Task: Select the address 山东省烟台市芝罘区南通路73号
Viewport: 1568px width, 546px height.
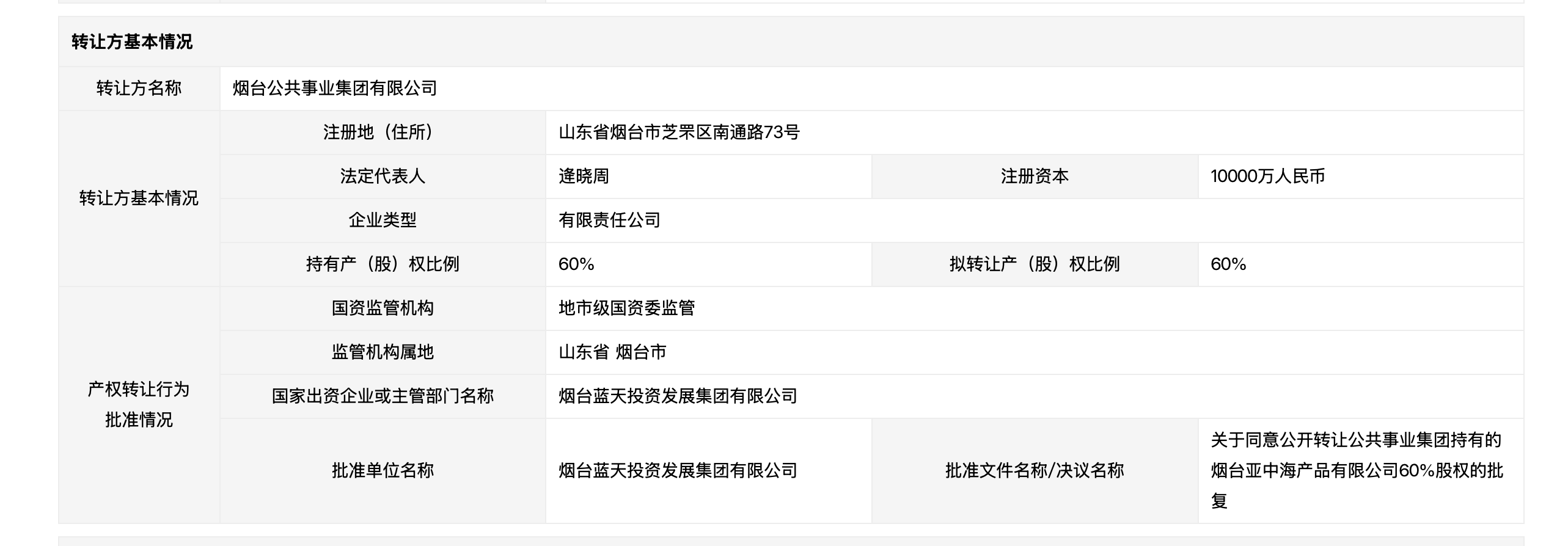Action: (x=679, y=133)
